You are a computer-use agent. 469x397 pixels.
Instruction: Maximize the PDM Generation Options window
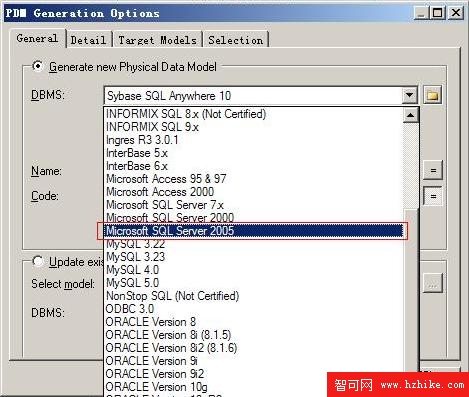click(x=437, y=13)
